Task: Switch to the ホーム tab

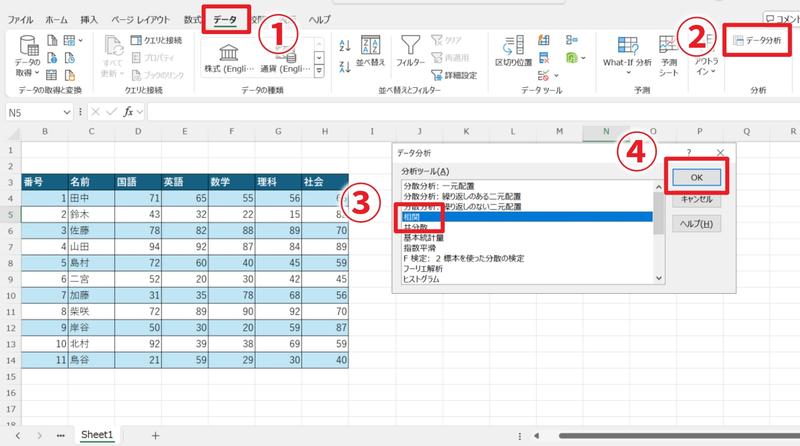Action: click(56, 20)
